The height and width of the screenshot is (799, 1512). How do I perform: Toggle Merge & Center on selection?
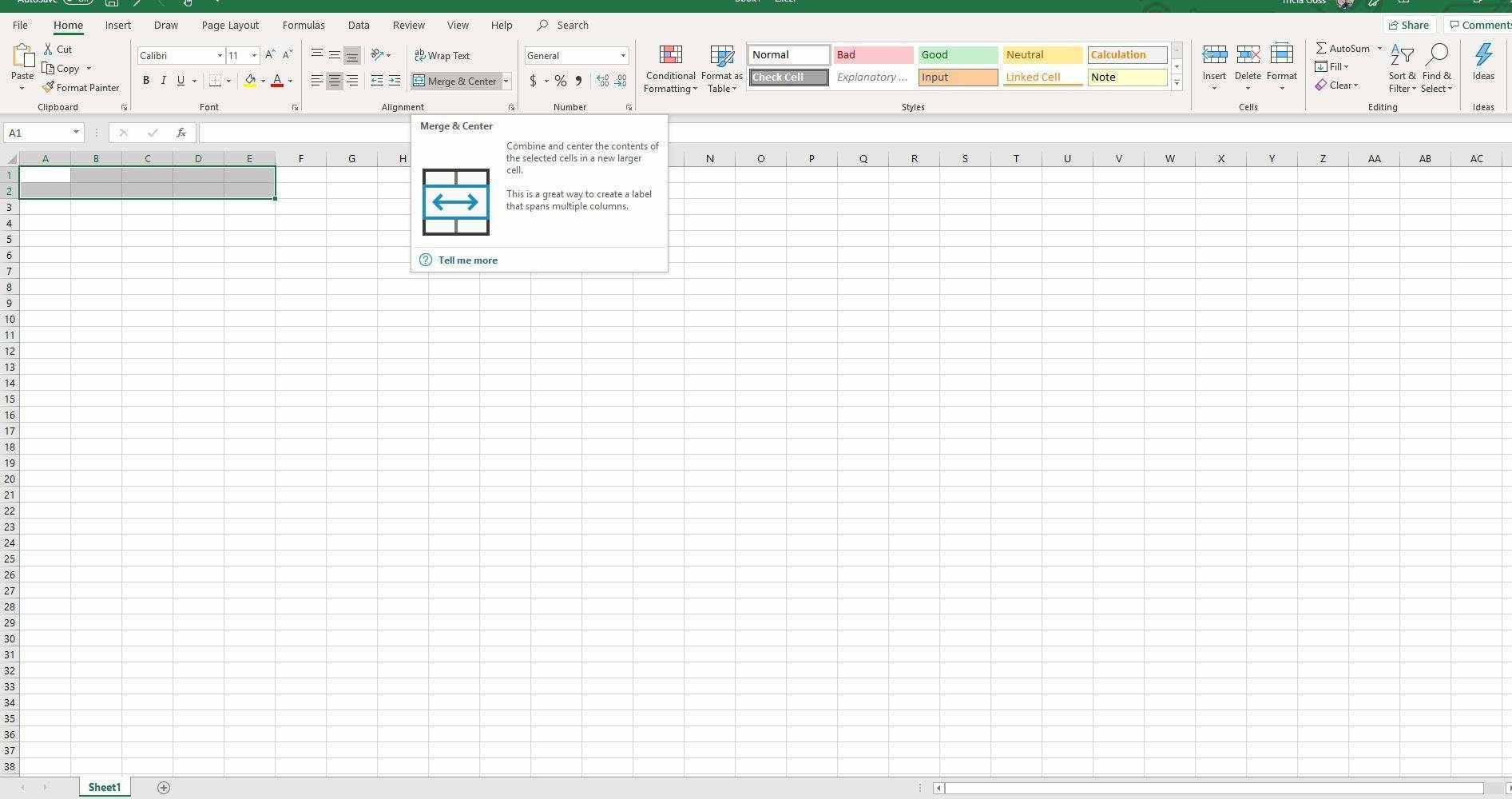[x=455, y=81]
